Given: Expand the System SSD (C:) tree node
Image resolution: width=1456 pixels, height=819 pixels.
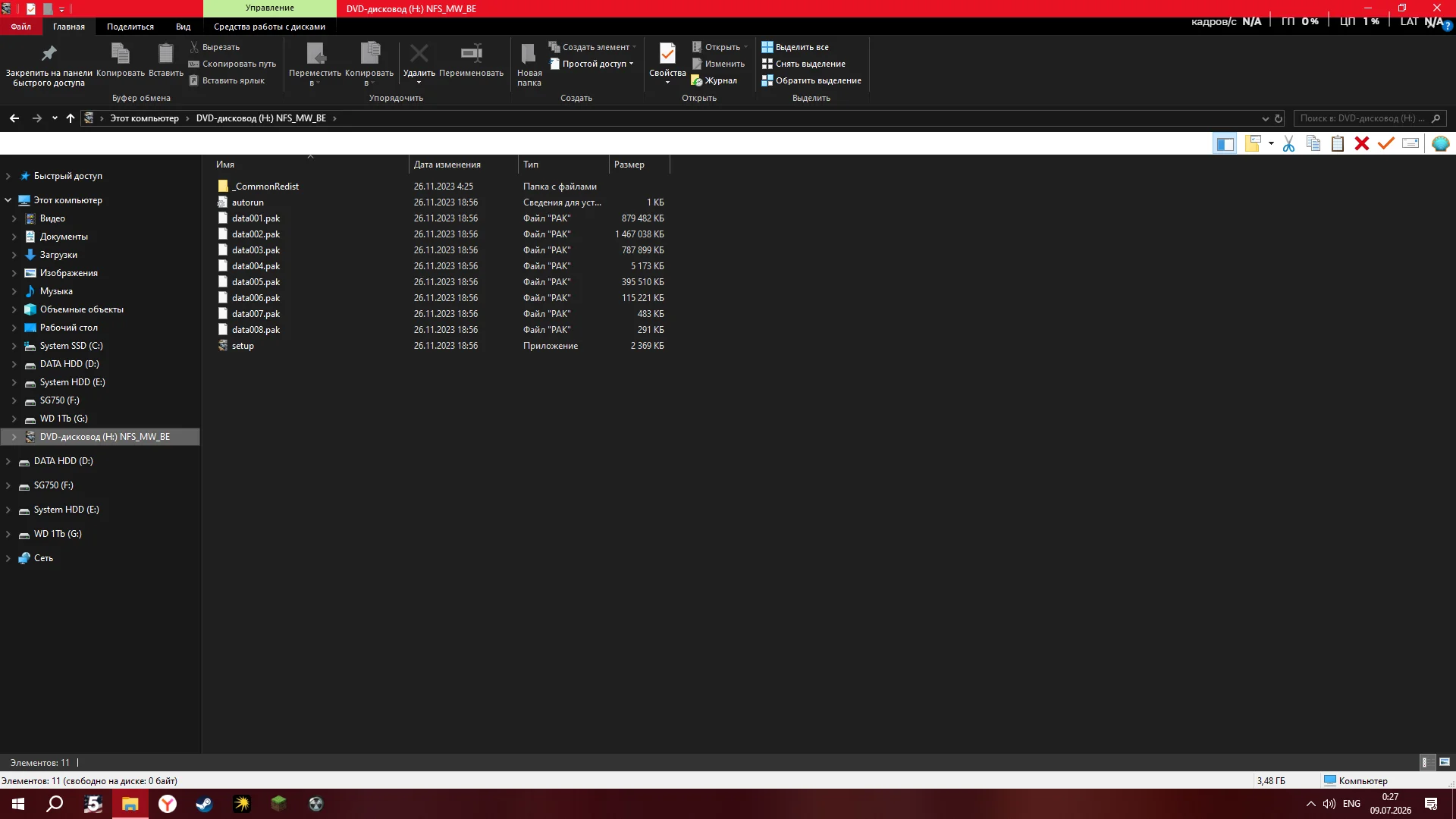Looking at the screenshot, I should [14, 346].
